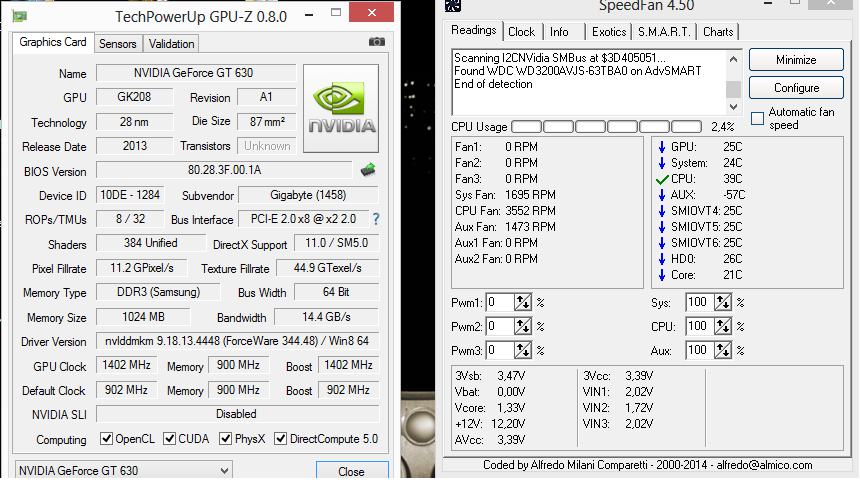Click SpeedFan Minimize button
This screenshot has width=860, height=480.
[796, 60]
